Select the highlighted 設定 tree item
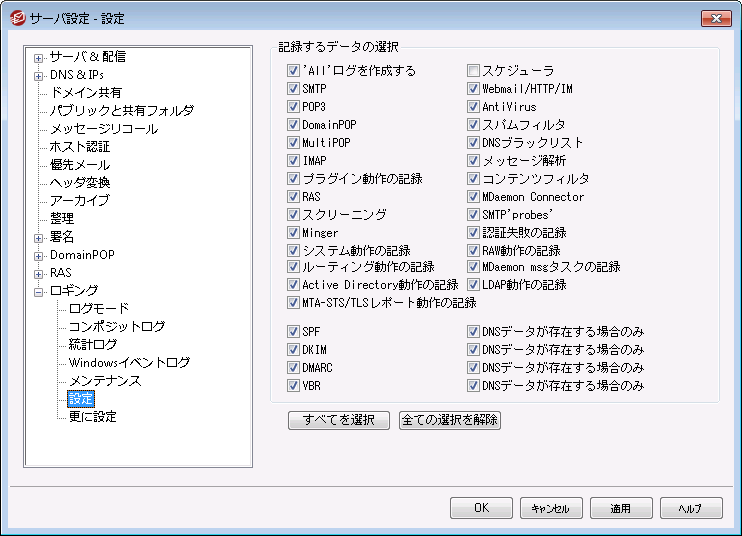Screen dimensions: 742x536 [81, 399]
